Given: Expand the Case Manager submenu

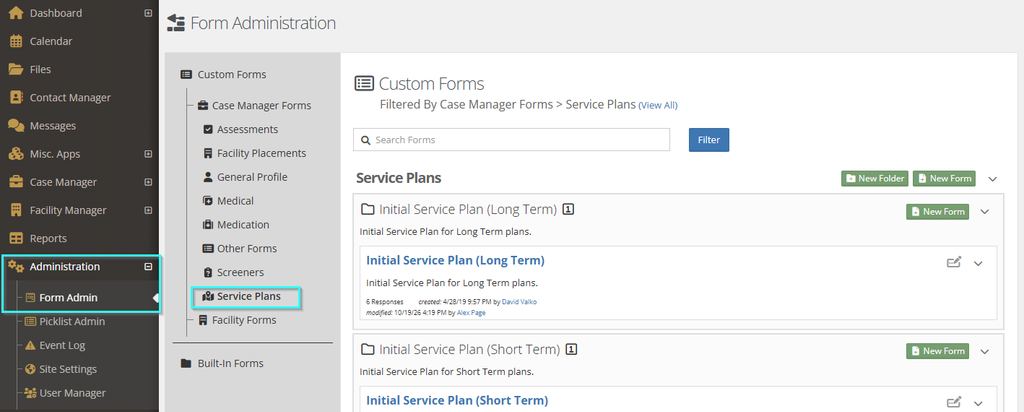Looking at the screenshot, I should click(x=148, y=182).
